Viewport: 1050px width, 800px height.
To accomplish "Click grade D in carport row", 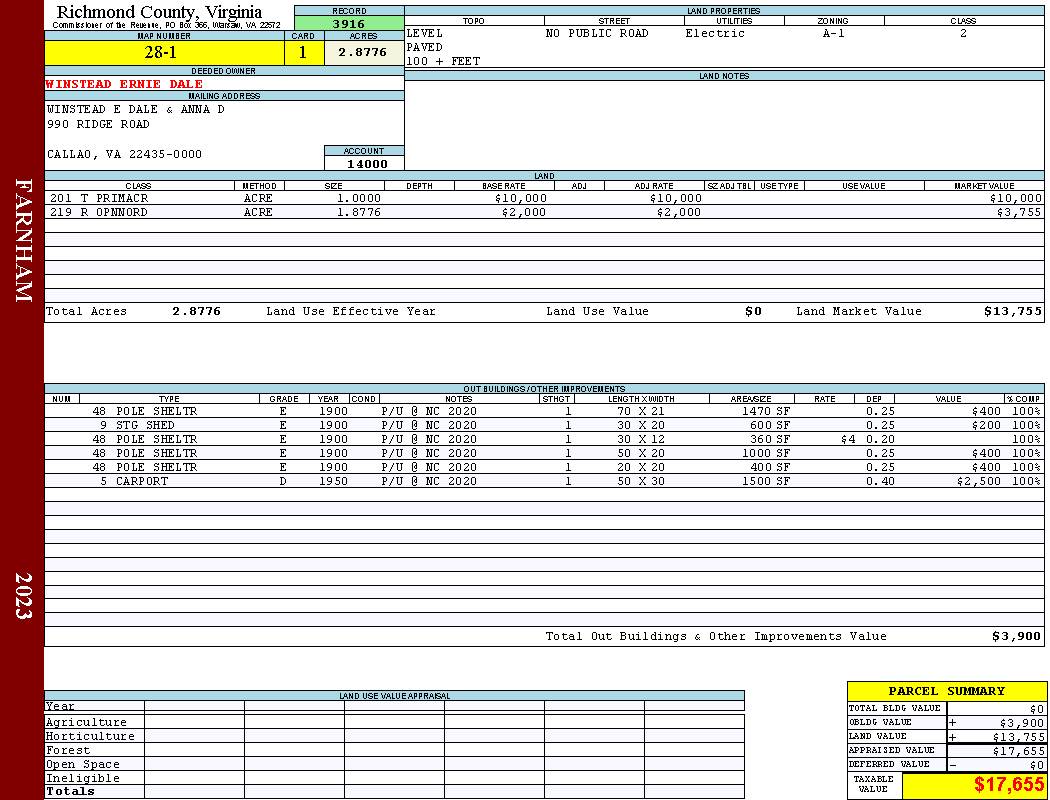I will coord(283,481).
